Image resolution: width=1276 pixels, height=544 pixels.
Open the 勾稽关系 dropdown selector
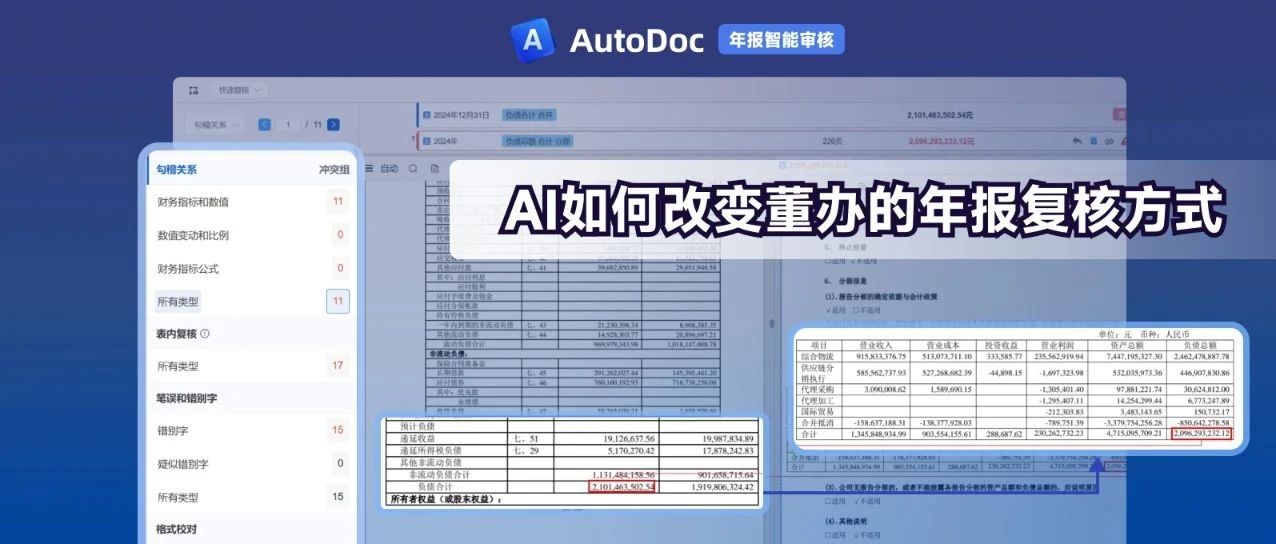tap(216, 125)
